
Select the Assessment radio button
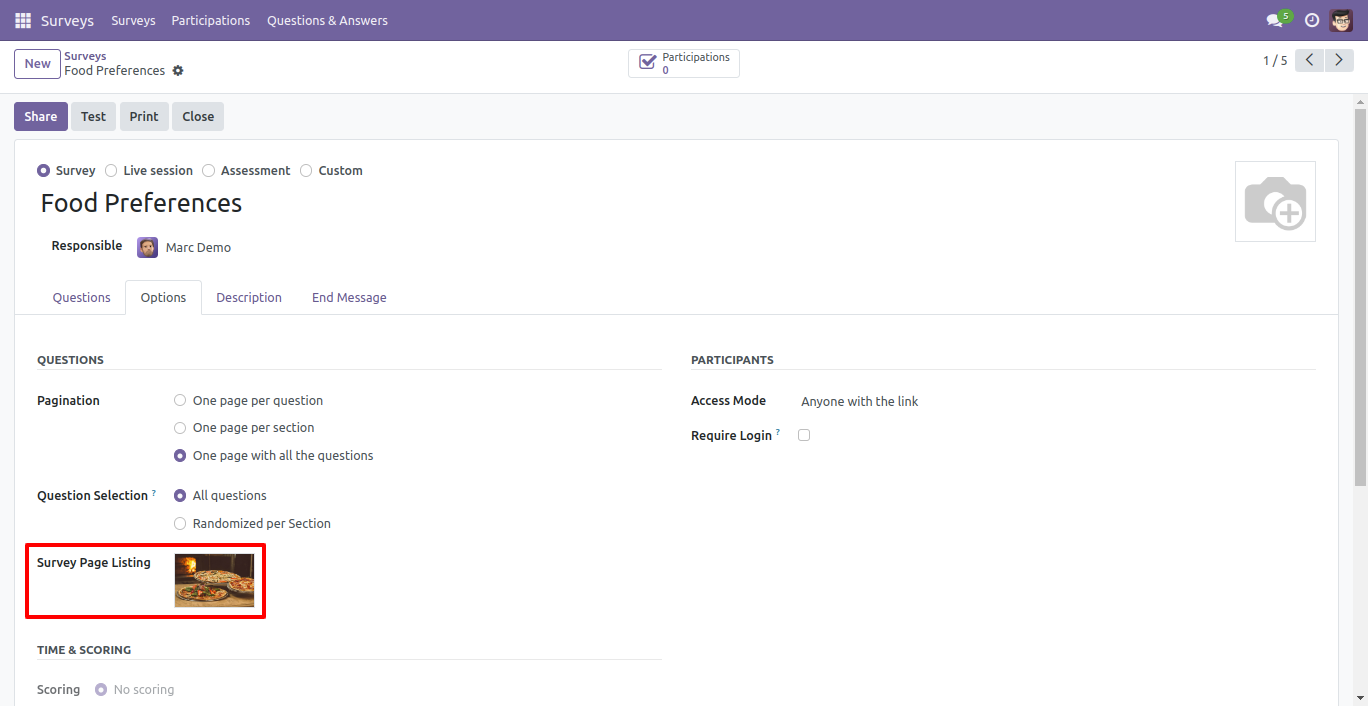(x=208, y=171)
